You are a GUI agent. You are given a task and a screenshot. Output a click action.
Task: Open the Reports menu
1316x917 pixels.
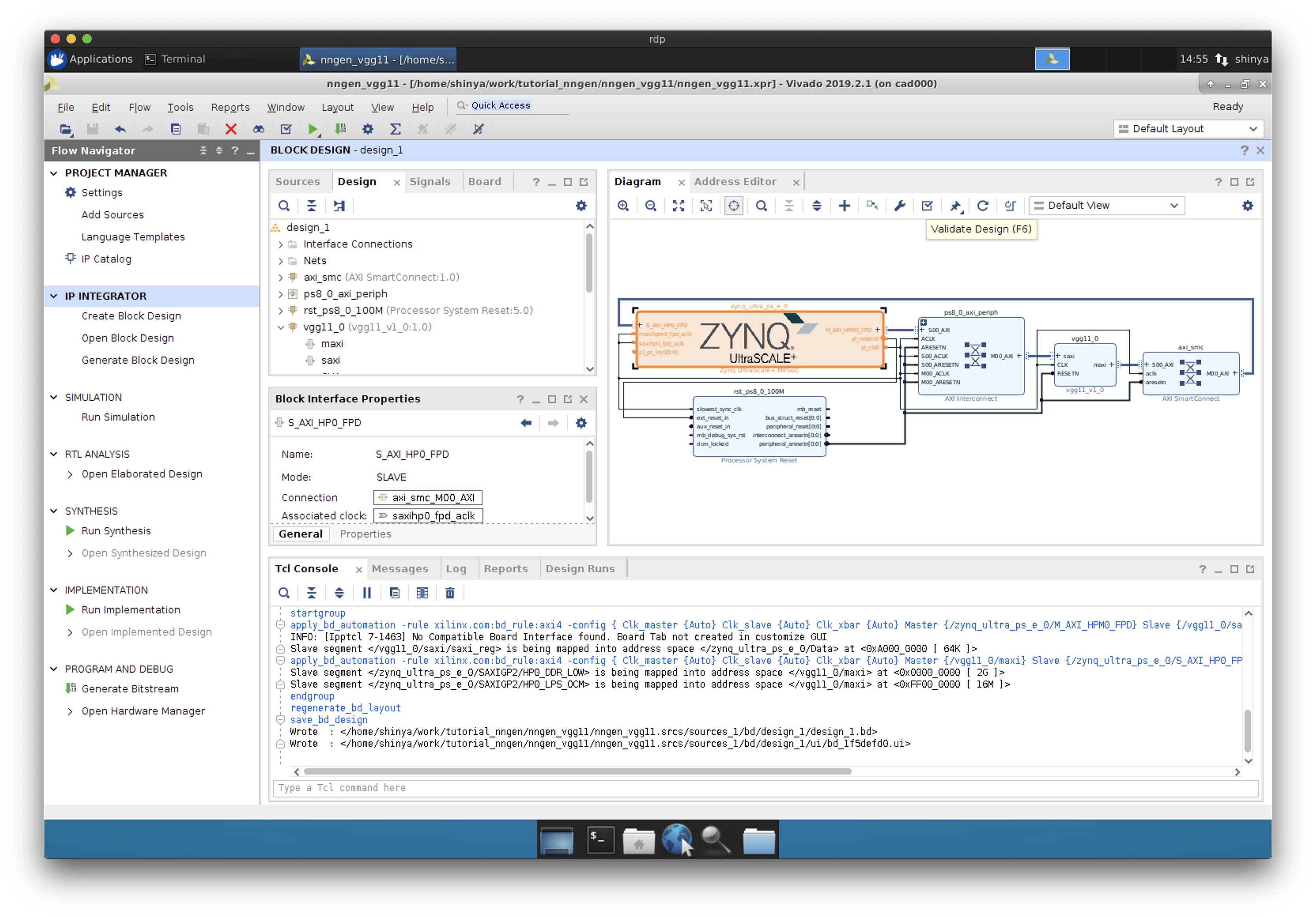(x=230, y=107)
